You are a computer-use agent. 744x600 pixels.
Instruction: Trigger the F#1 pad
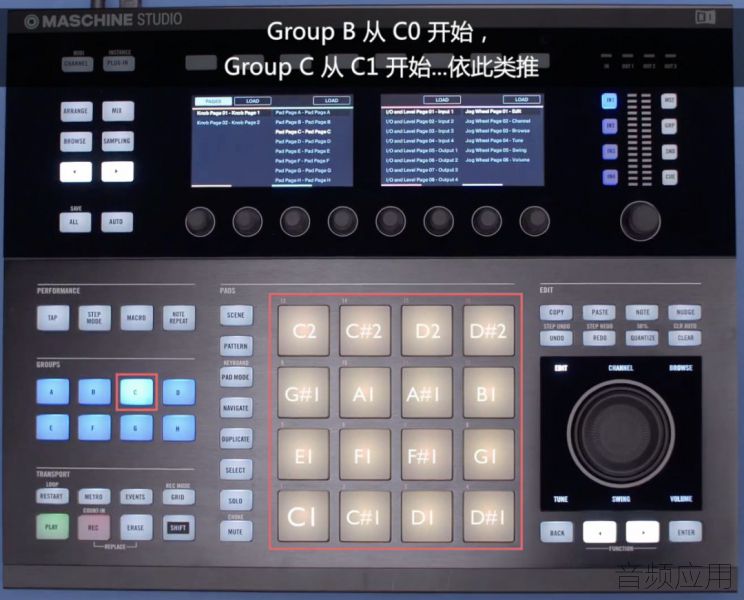click(x=427, y=454)
